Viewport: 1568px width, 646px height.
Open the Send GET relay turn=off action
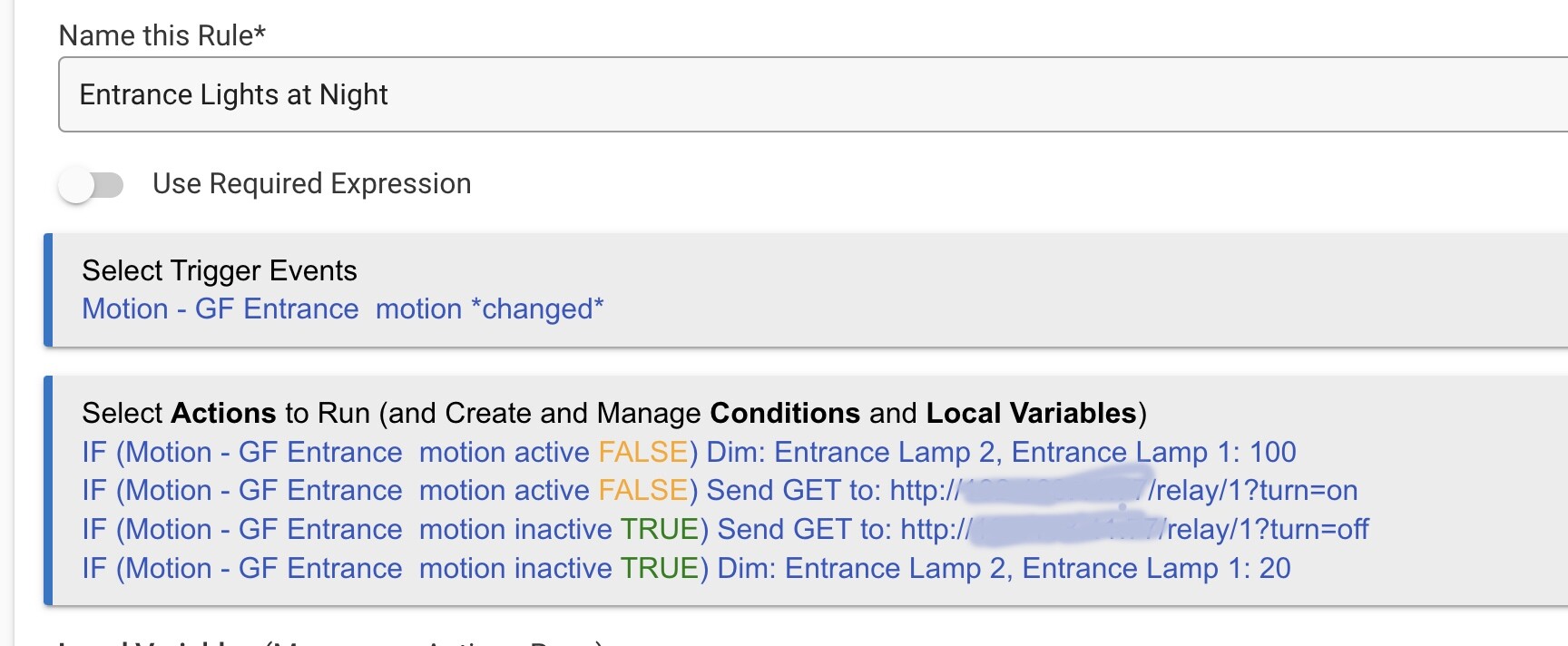(x=725, y=530)
